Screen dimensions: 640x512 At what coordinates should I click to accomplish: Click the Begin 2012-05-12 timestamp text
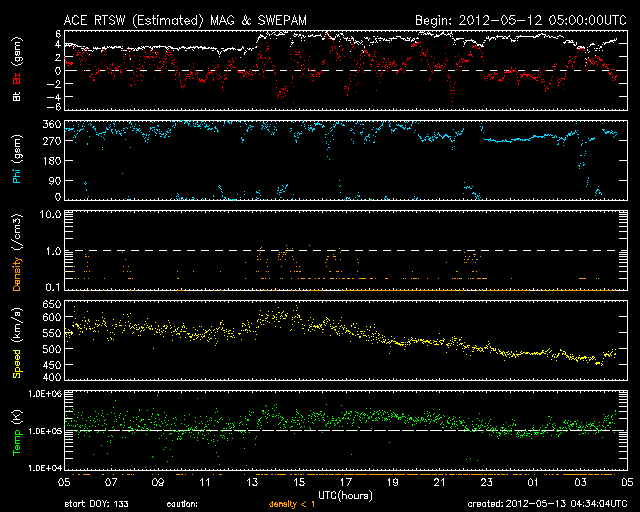tap(520, 20)
